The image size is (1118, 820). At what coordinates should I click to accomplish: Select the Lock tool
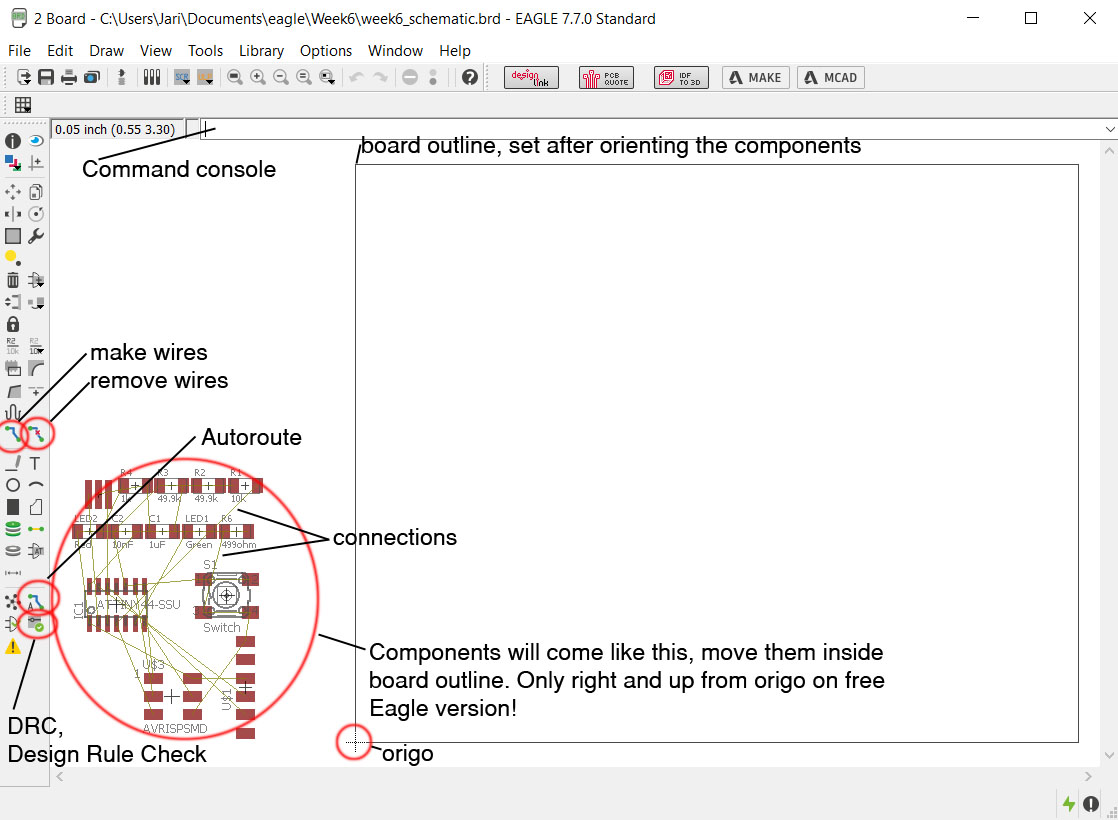13,324
